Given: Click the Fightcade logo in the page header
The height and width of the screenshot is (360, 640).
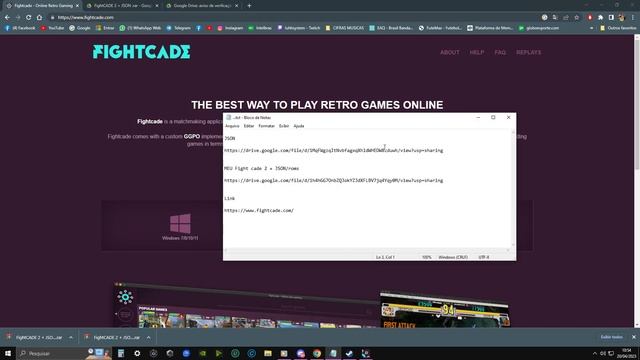Looking at the screenshot, I should 141,52.
